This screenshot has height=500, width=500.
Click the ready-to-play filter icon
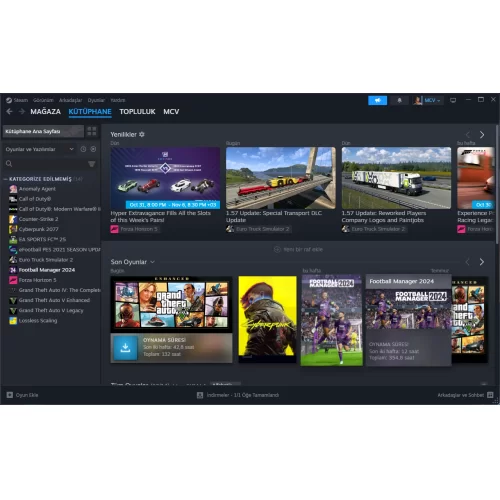pos(93,149)
